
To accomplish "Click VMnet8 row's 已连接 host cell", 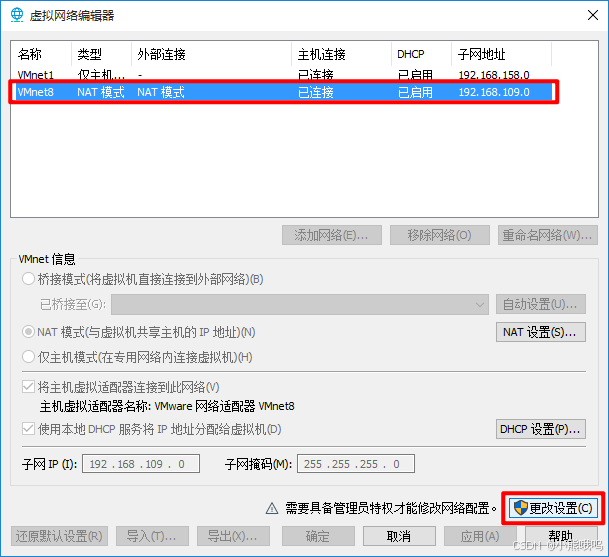I will (316, 92).
